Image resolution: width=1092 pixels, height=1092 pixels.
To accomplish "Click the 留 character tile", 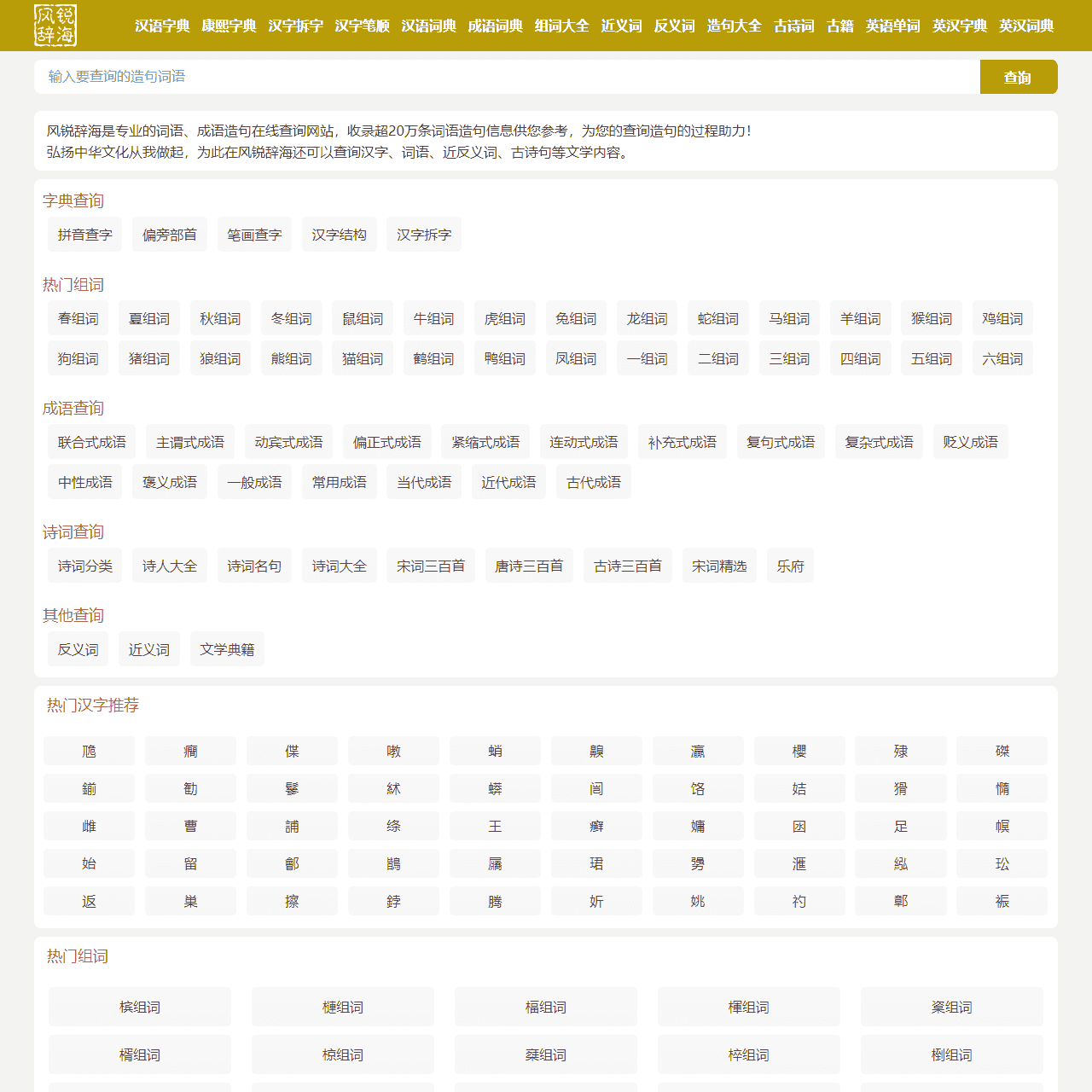I will [190, 863].
